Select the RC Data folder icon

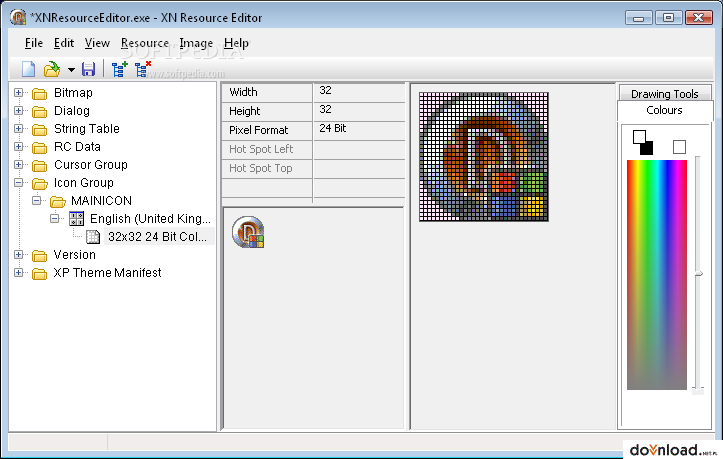point(40,148)
